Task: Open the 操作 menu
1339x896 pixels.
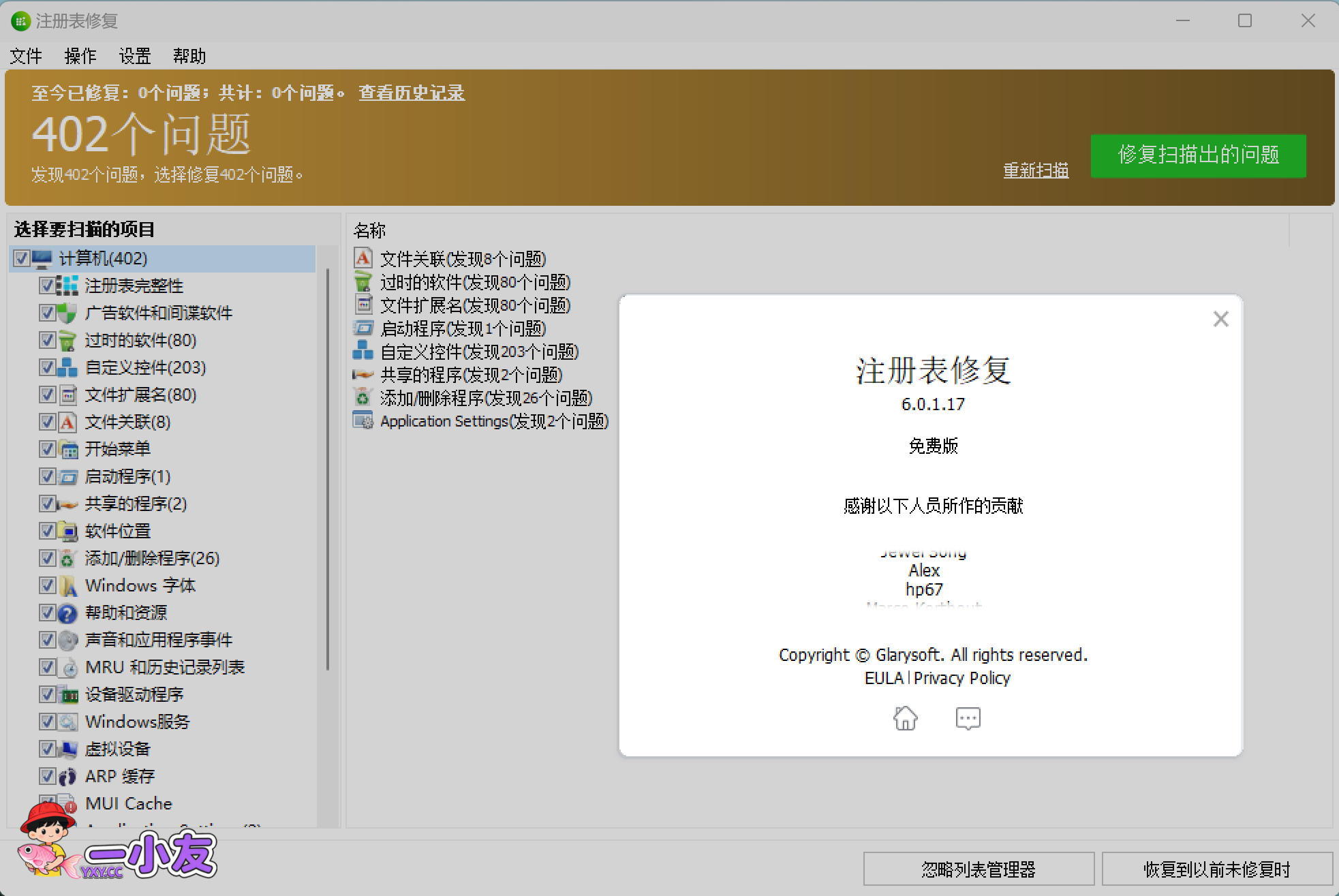Action: tap(80, 56)
